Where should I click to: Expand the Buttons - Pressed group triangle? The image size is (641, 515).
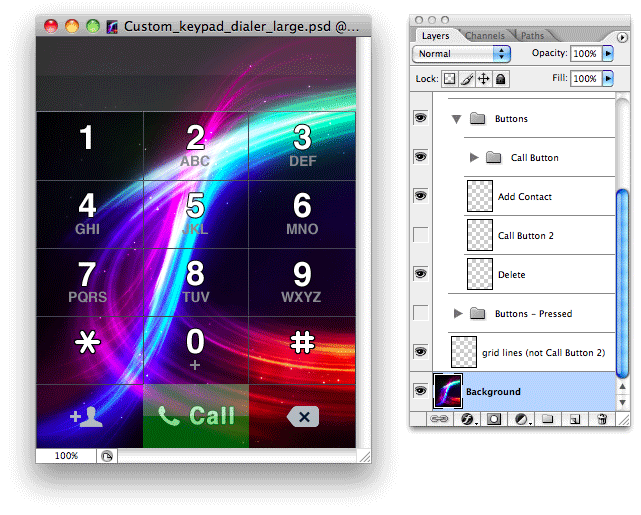458,313
